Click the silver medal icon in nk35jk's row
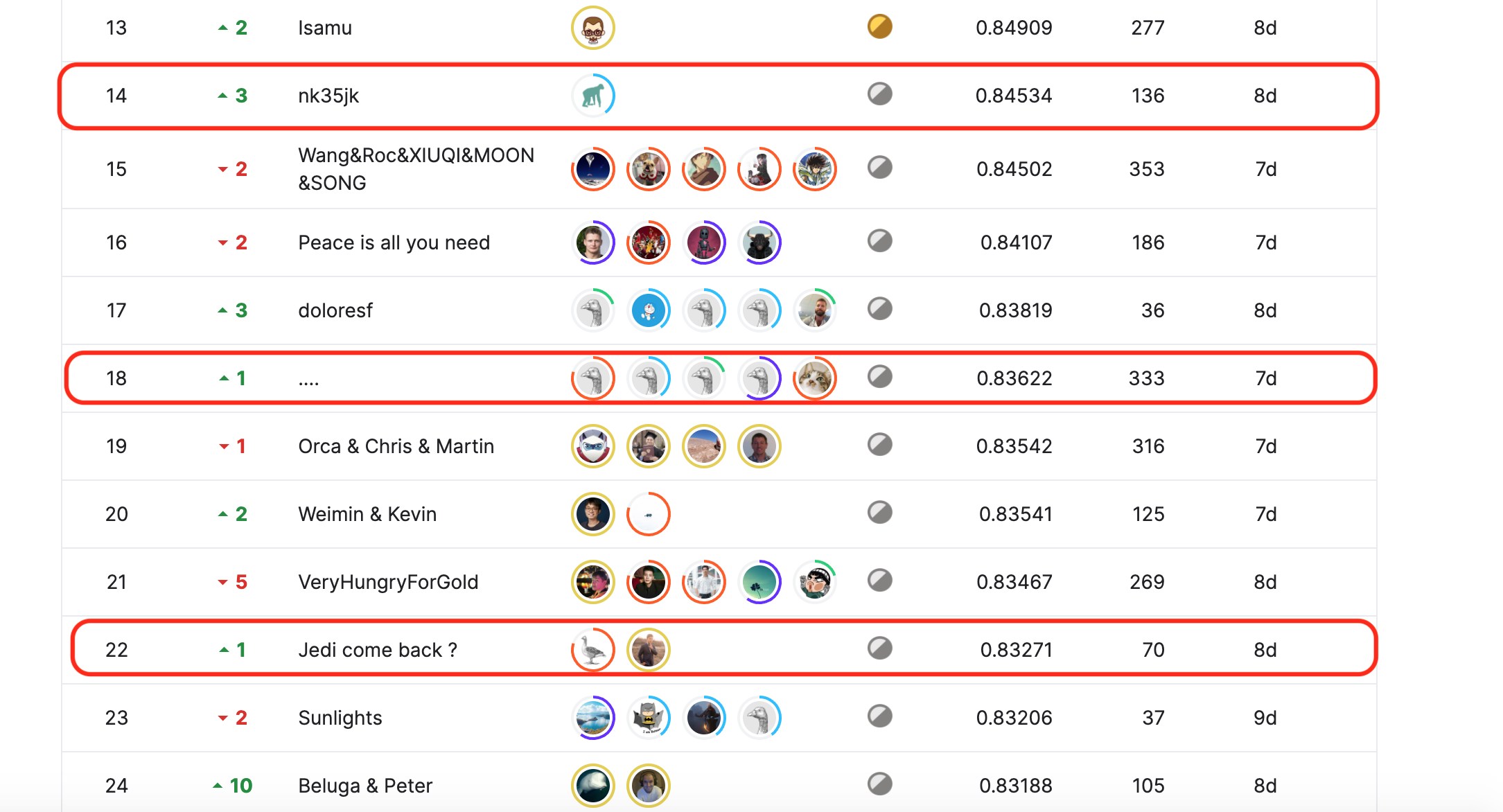Screen dimensions: 1503x812 click(879, 94)
